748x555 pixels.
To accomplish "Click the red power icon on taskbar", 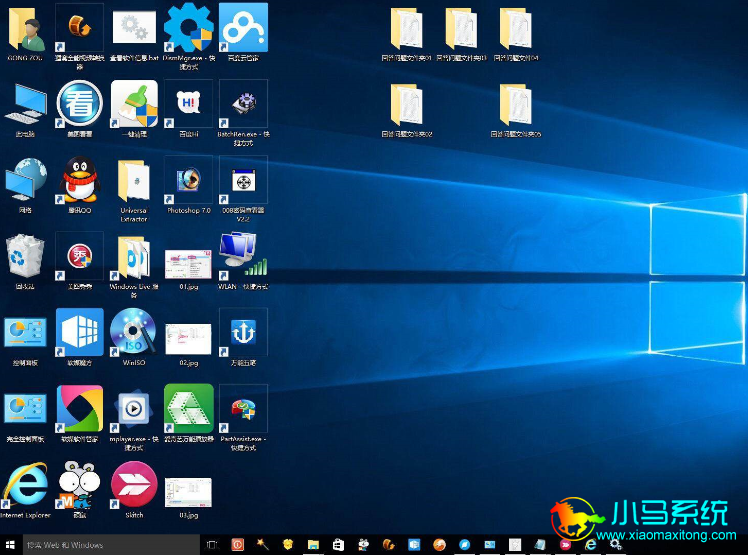I will tap(237, 545).
